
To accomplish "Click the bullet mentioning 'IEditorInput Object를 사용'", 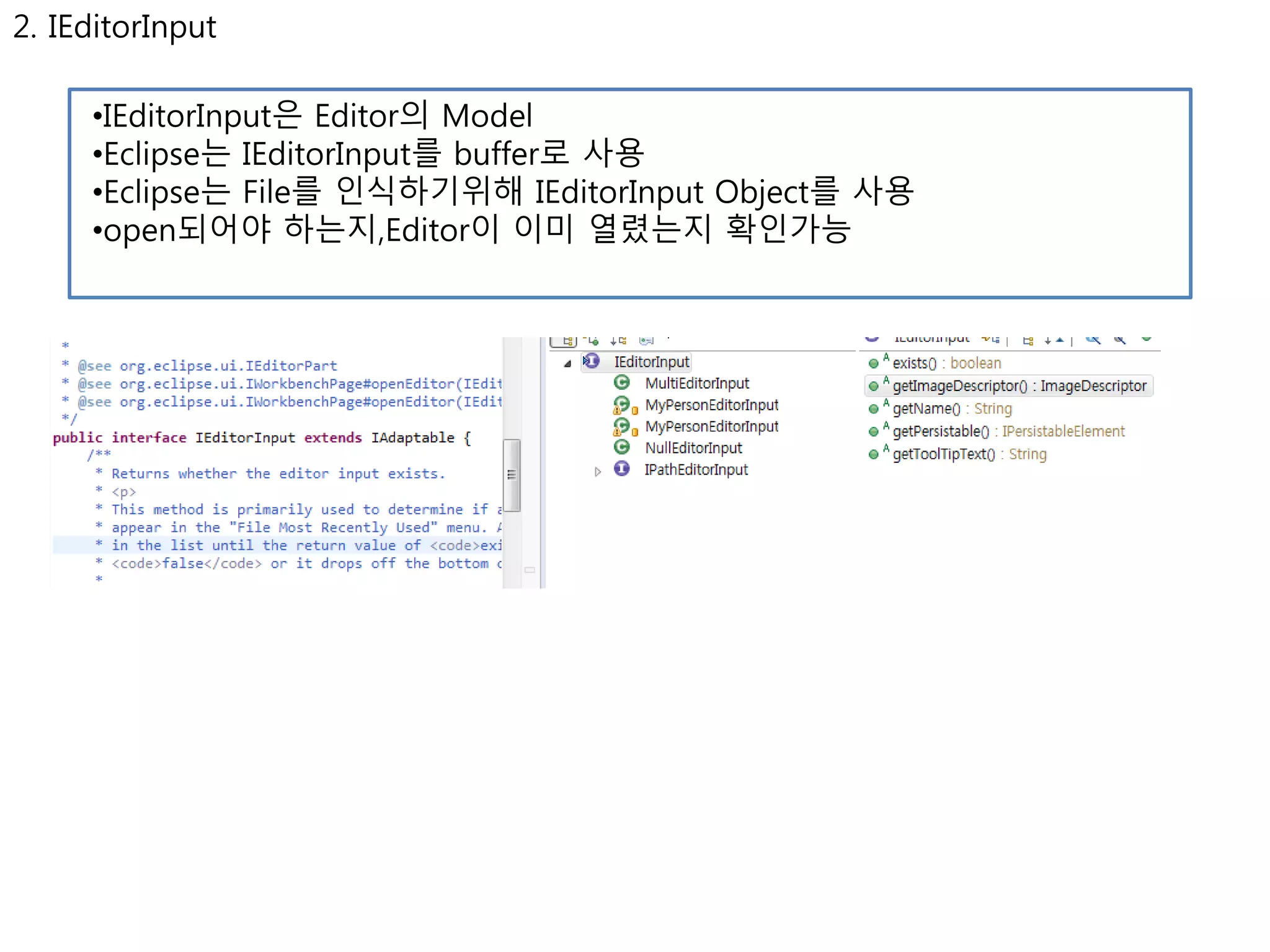I will coord(503,192).
